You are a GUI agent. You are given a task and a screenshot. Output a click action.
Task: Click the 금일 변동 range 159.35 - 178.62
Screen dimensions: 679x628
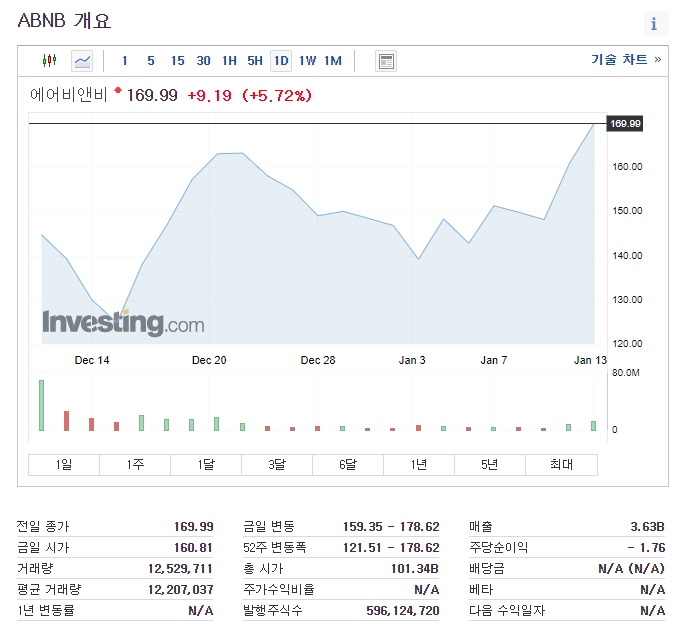[391, 527]
